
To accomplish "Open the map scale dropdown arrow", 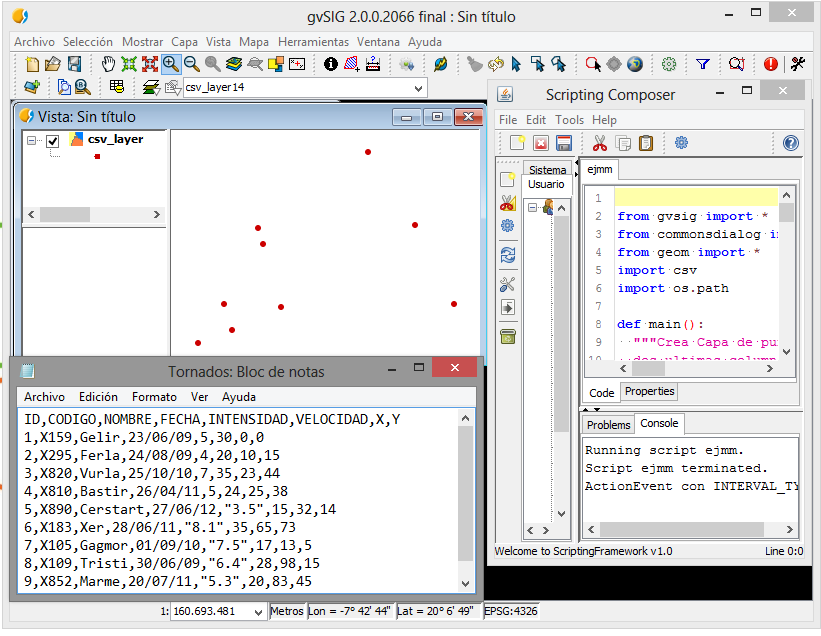I will tap(258, 612).
